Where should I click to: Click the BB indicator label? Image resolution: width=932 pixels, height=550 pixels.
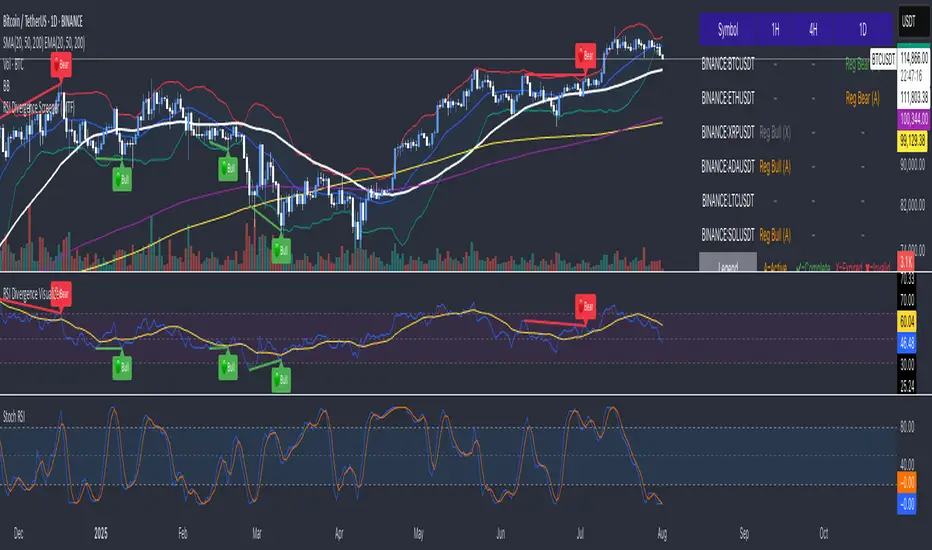tap(7, 87)
